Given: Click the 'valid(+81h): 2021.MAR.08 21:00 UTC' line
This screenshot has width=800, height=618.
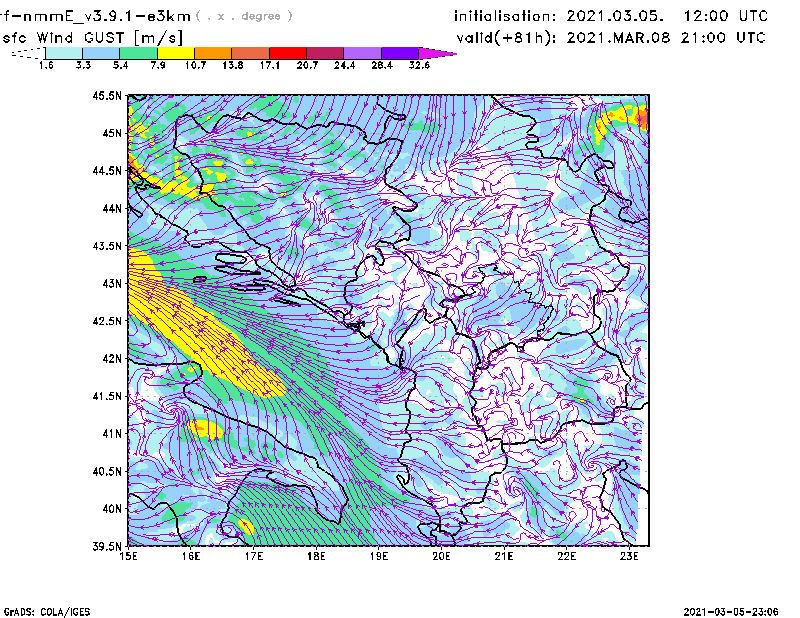Looking at the screenshot, I should click(x=611, y=38).
